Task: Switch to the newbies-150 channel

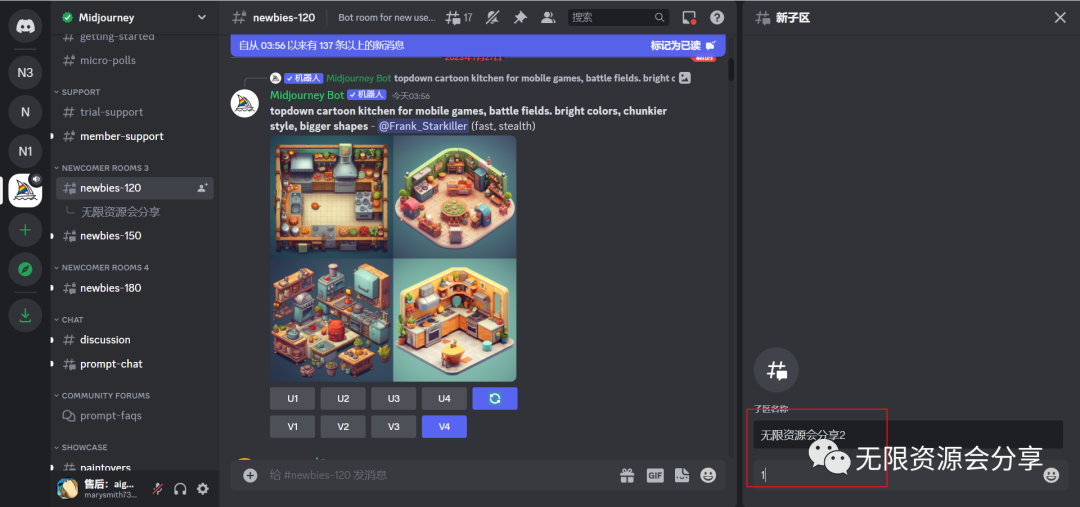Action: (x=110, y=236)
